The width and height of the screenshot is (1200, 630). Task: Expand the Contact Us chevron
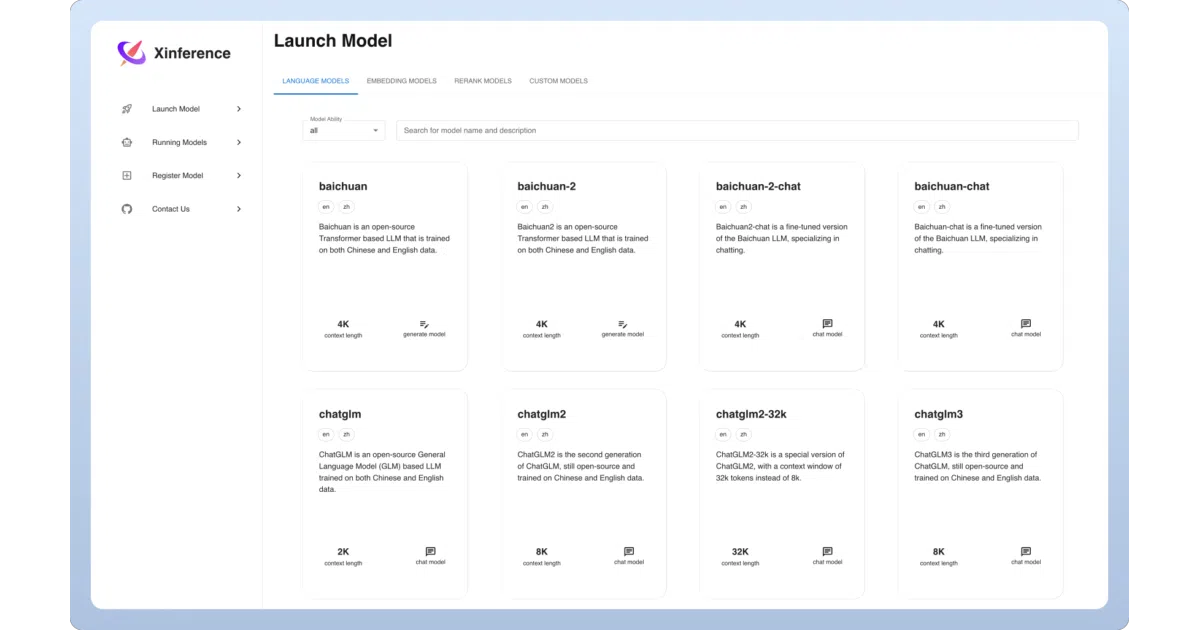click(x=239, y=209)
